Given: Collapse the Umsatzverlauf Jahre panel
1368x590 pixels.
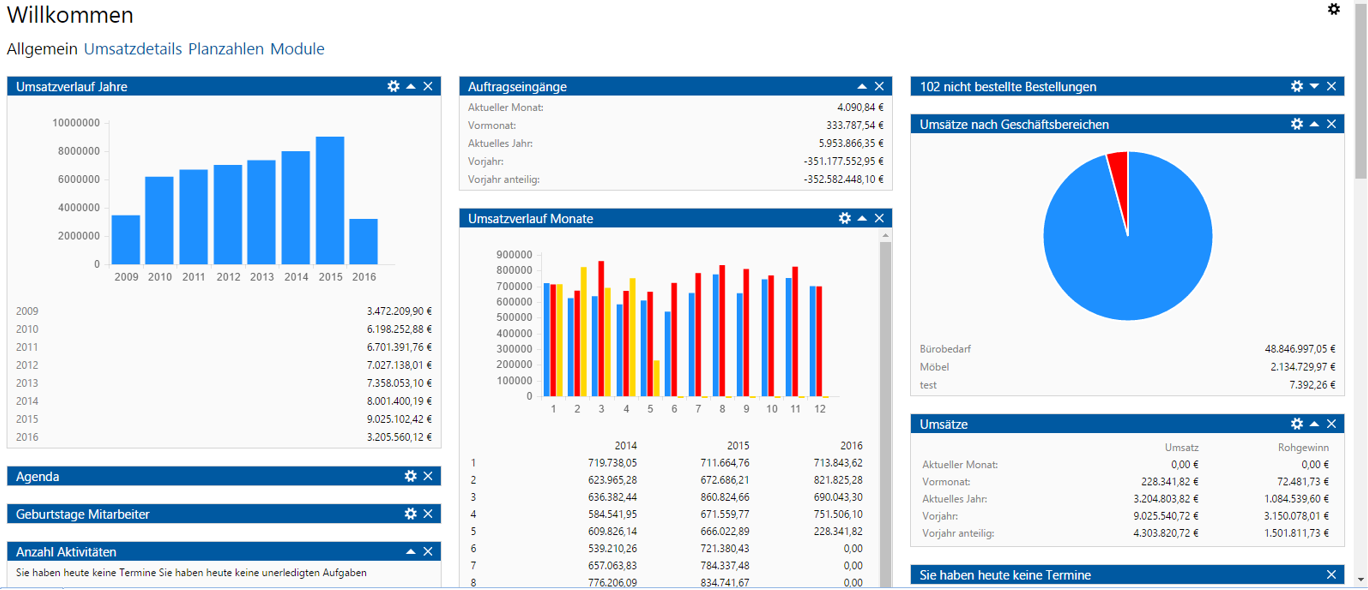Looking at the screenshot, I should [x=411, y=87].
